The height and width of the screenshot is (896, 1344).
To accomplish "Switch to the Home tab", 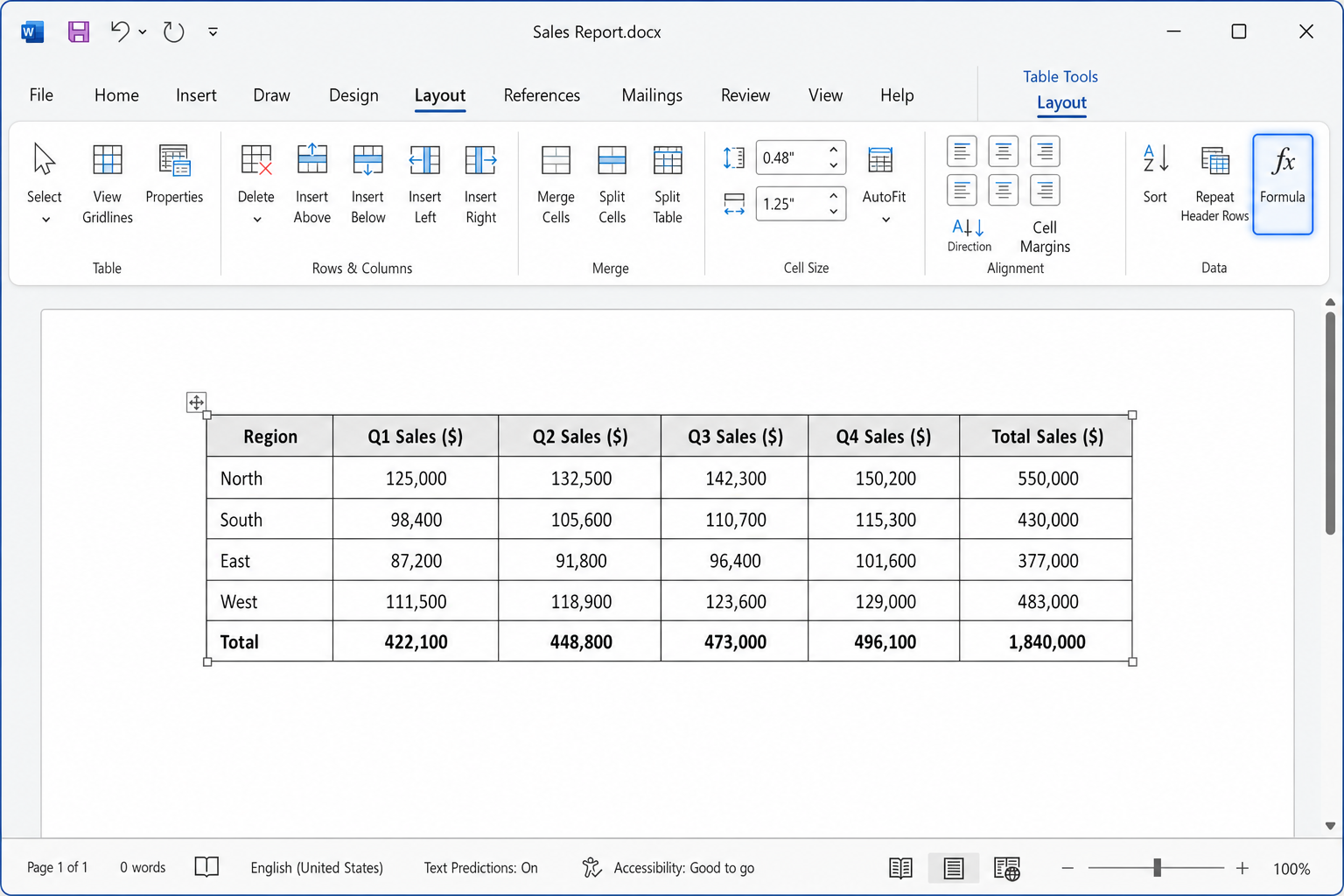I will point(116,95).
